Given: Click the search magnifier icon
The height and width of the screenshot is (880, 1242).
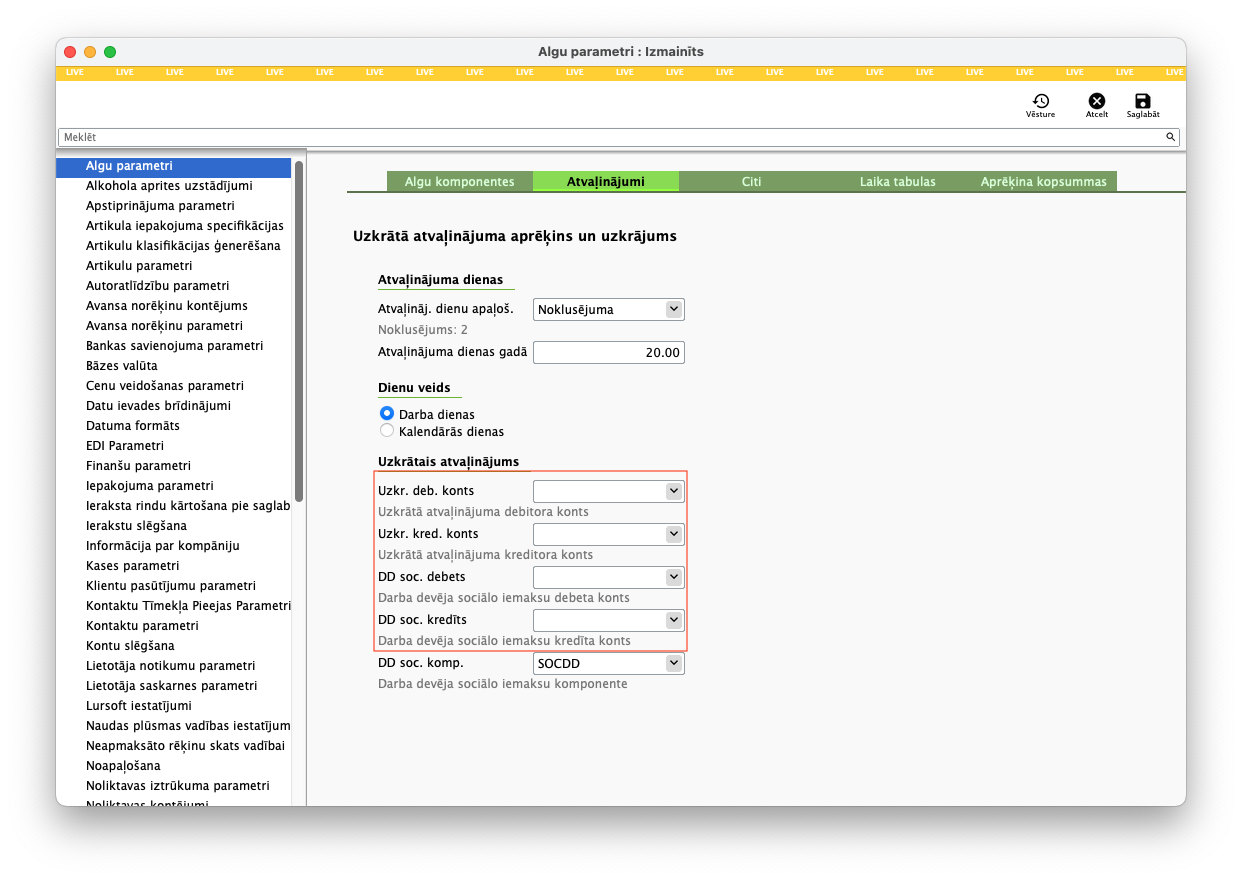Looking at the screenshot, I should point(1169,137).
